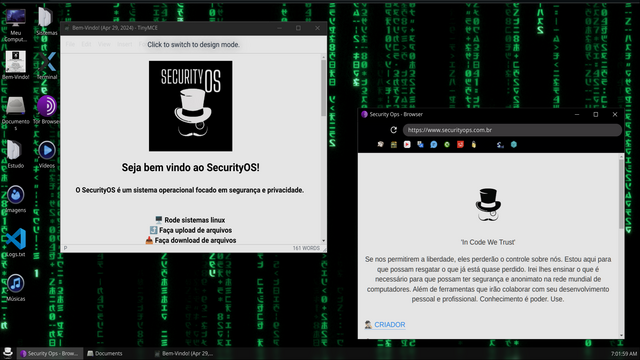Open the Vídeos desktop icon

coord(47,154)
